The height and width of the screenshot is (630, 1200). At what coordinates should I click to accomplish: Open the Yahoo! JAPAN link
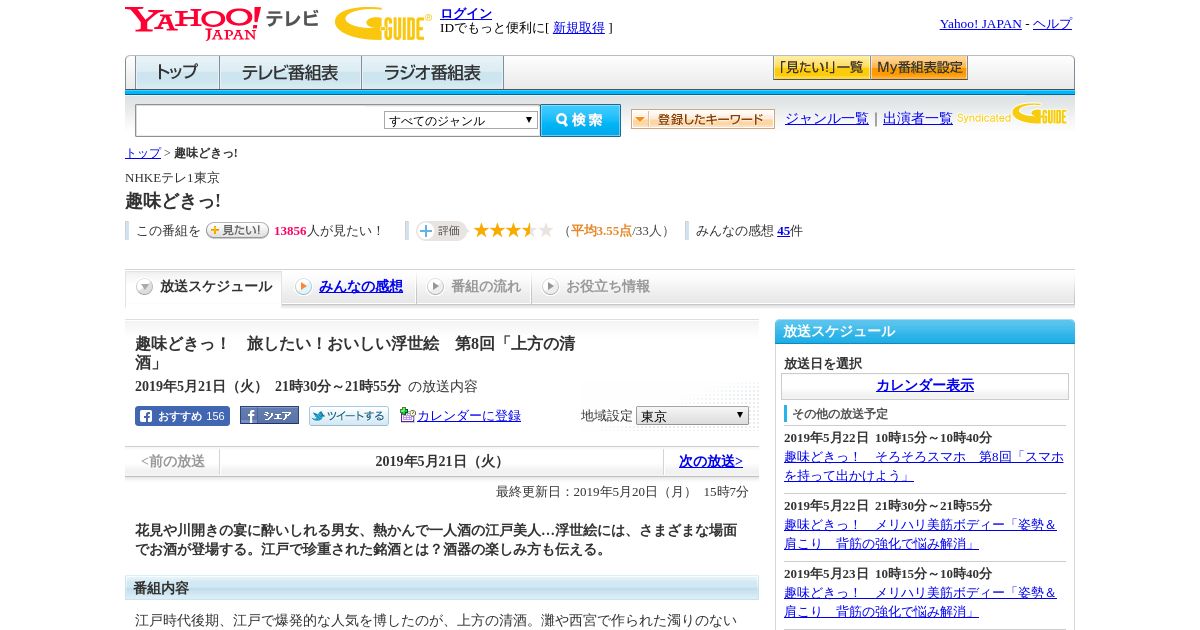[980, 24]
